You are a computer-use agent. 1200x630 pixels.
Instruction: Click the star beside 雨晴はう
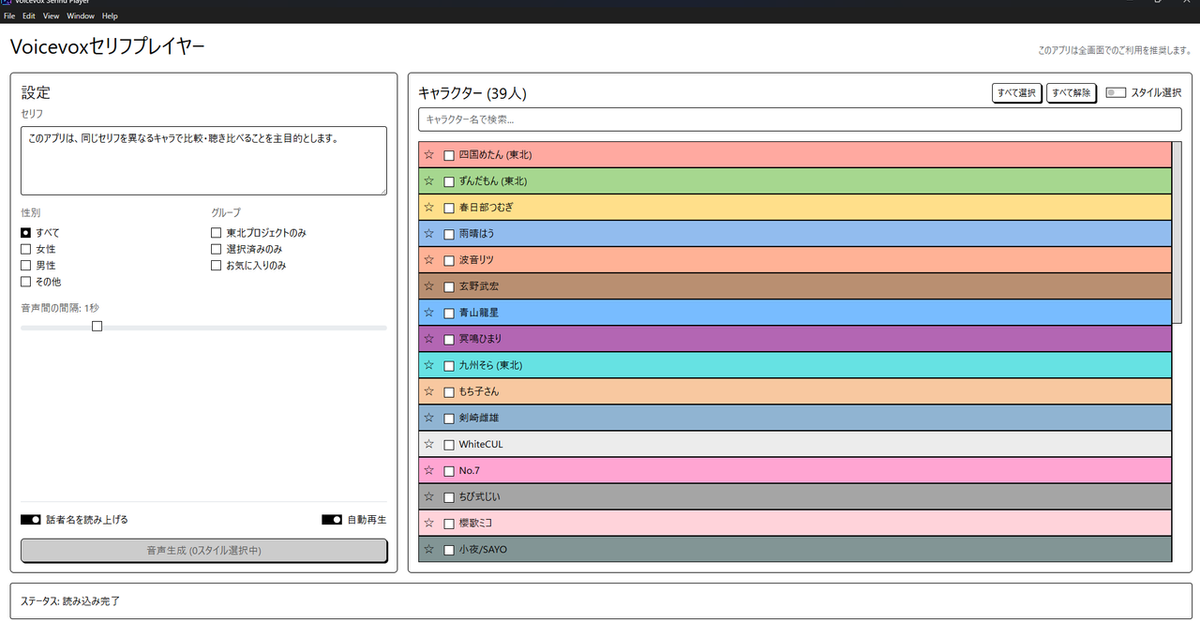pos(429,233)
